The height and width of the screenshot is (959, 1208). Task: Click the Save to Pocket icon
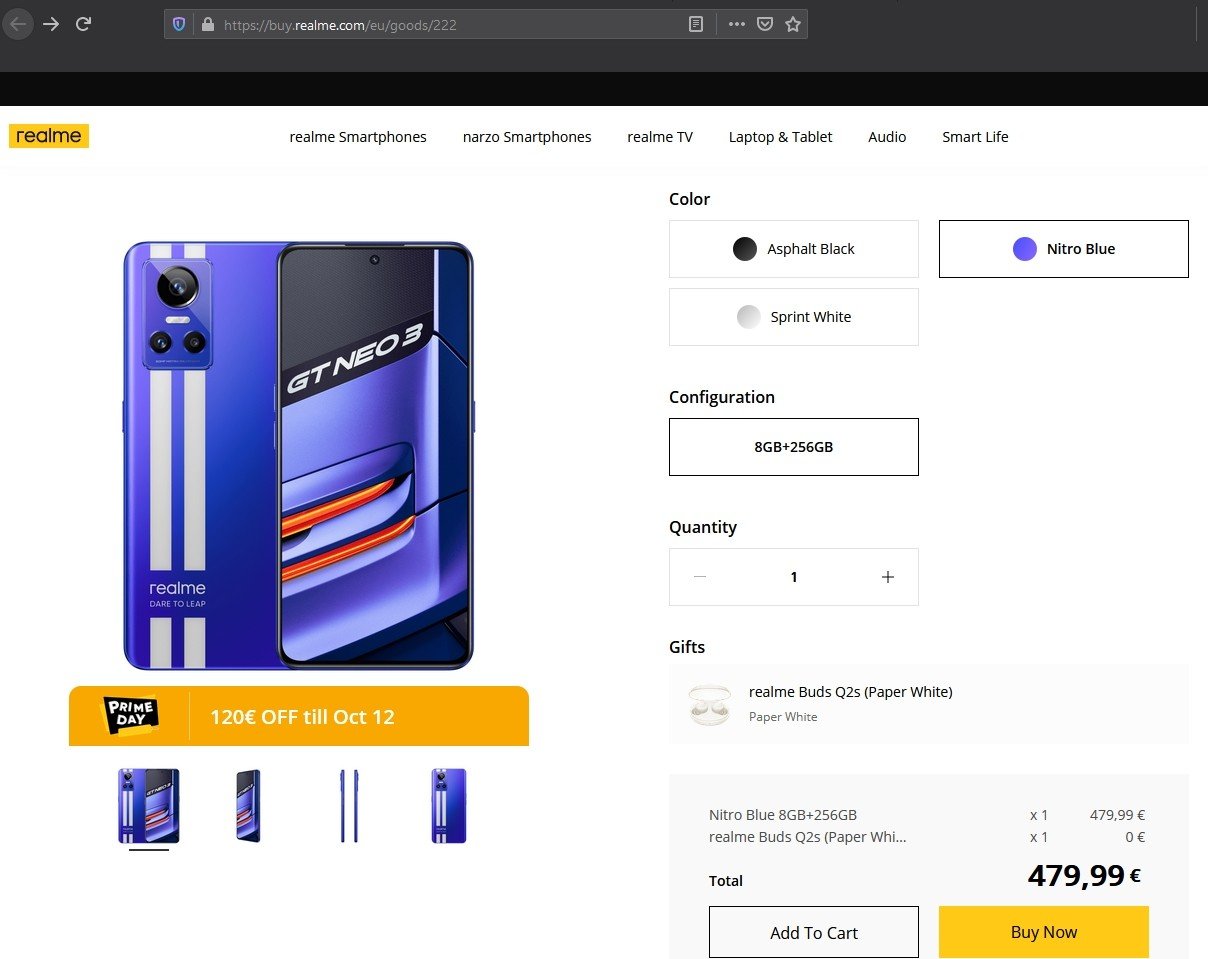coord(764,24)
